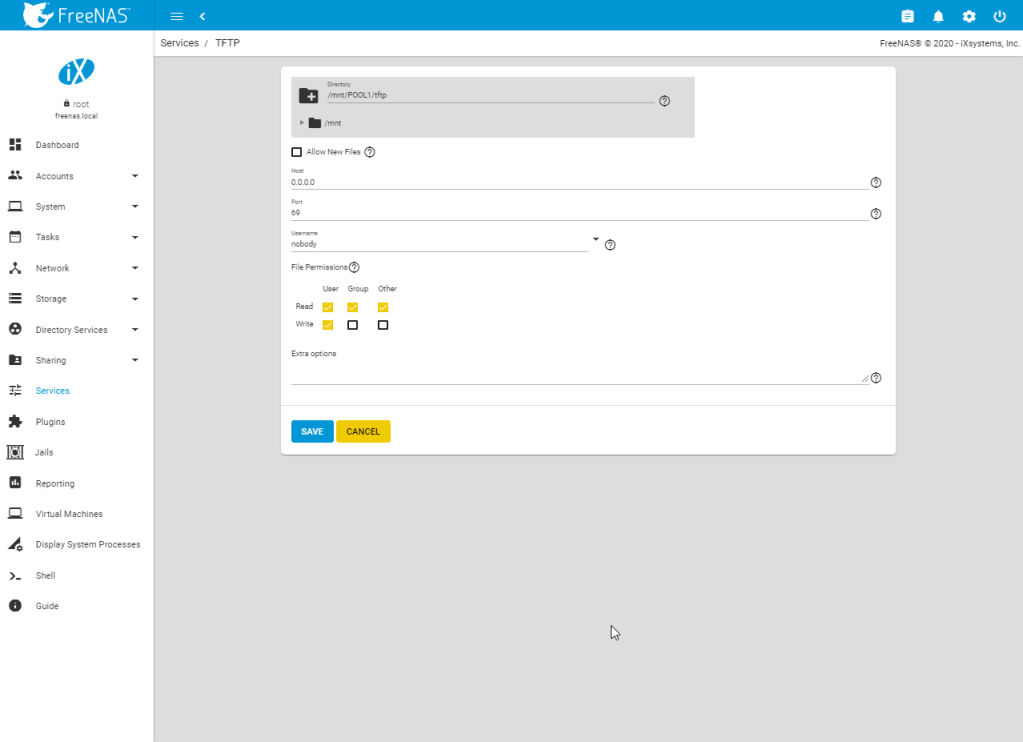The width and height of the screenshot is (1023, 742).
Task: Go to Dashboard in the sidebar
Action: [57, 145]
